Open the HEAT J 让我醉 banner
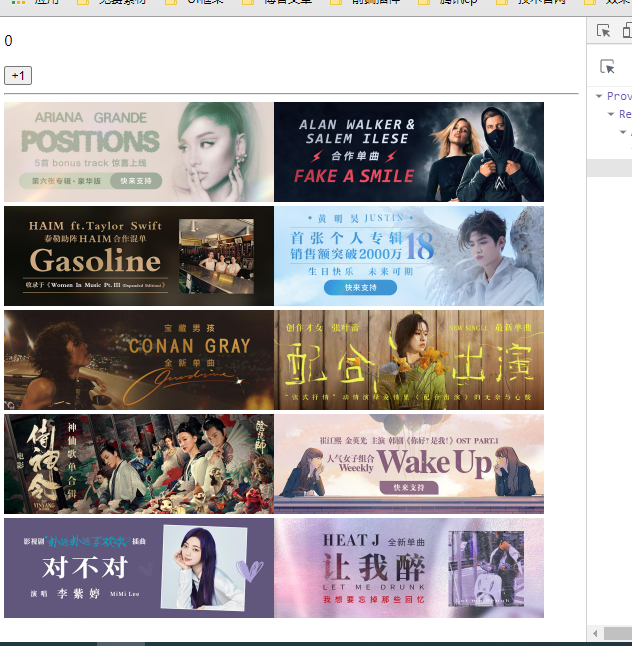Viewport: 632px width, 646px height. 409,568
